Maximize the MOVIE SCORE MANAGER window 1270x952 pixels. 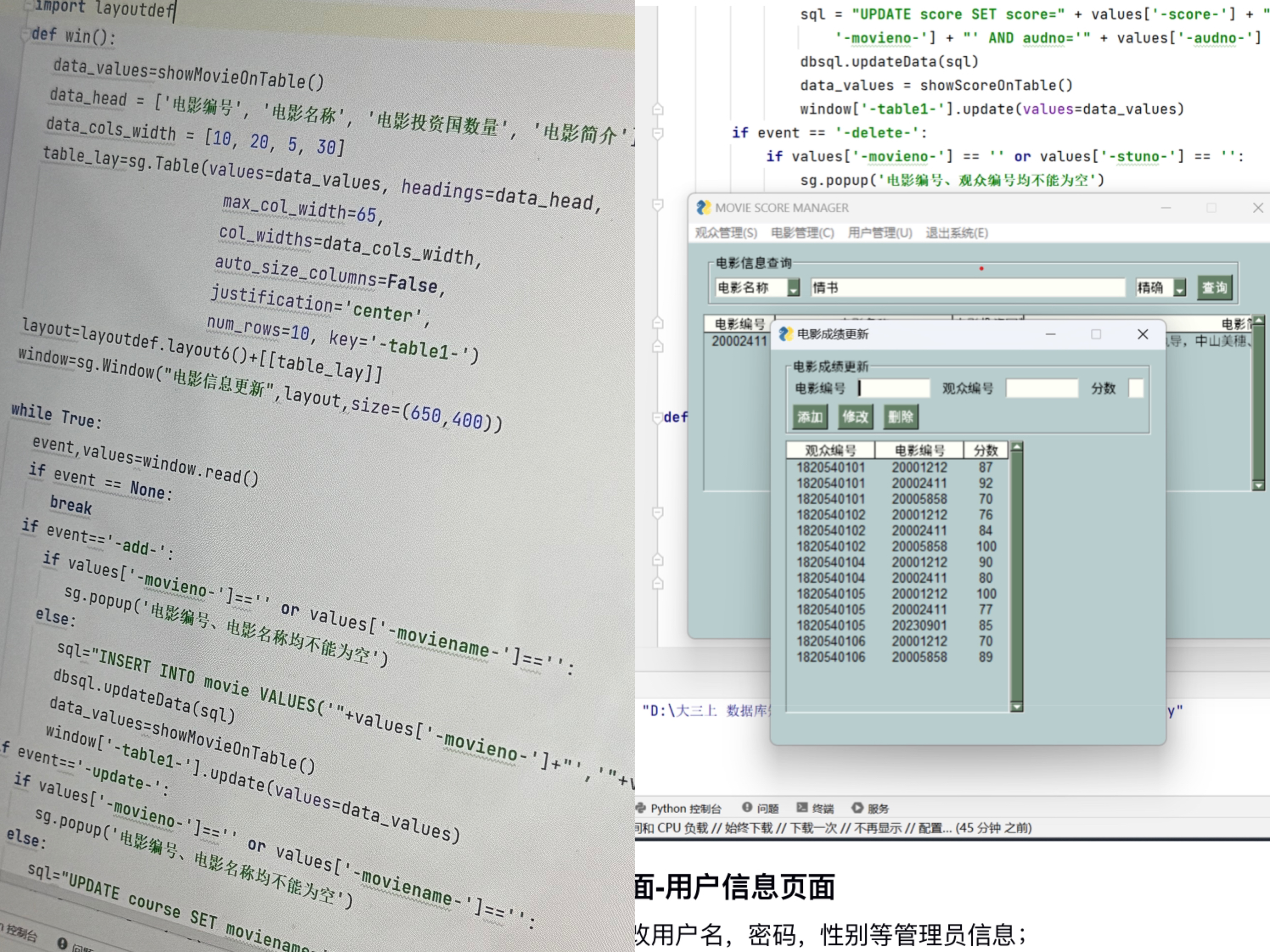1212,208
